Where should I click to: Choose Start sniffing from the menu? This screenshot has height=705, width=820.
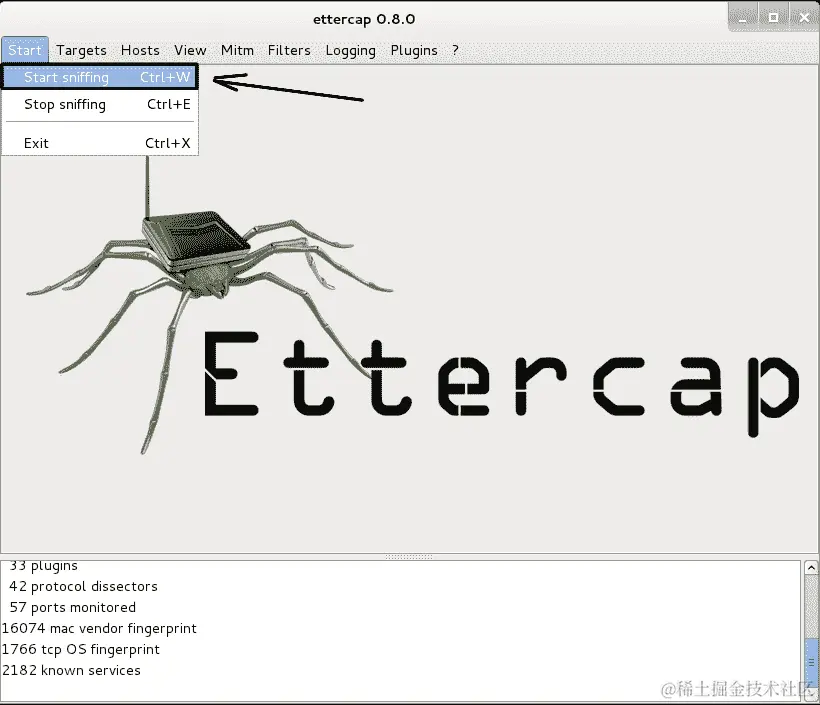coord(99,77)
